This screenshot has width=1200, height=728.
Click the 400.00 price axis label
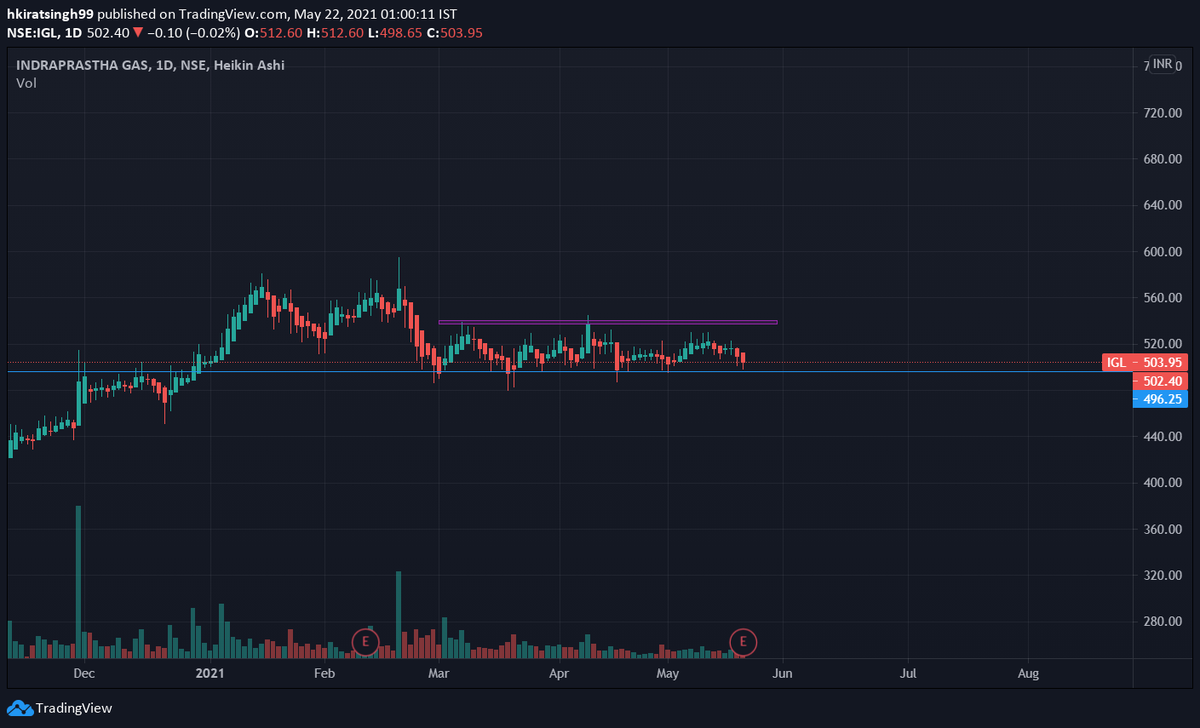click(1163, 483)
